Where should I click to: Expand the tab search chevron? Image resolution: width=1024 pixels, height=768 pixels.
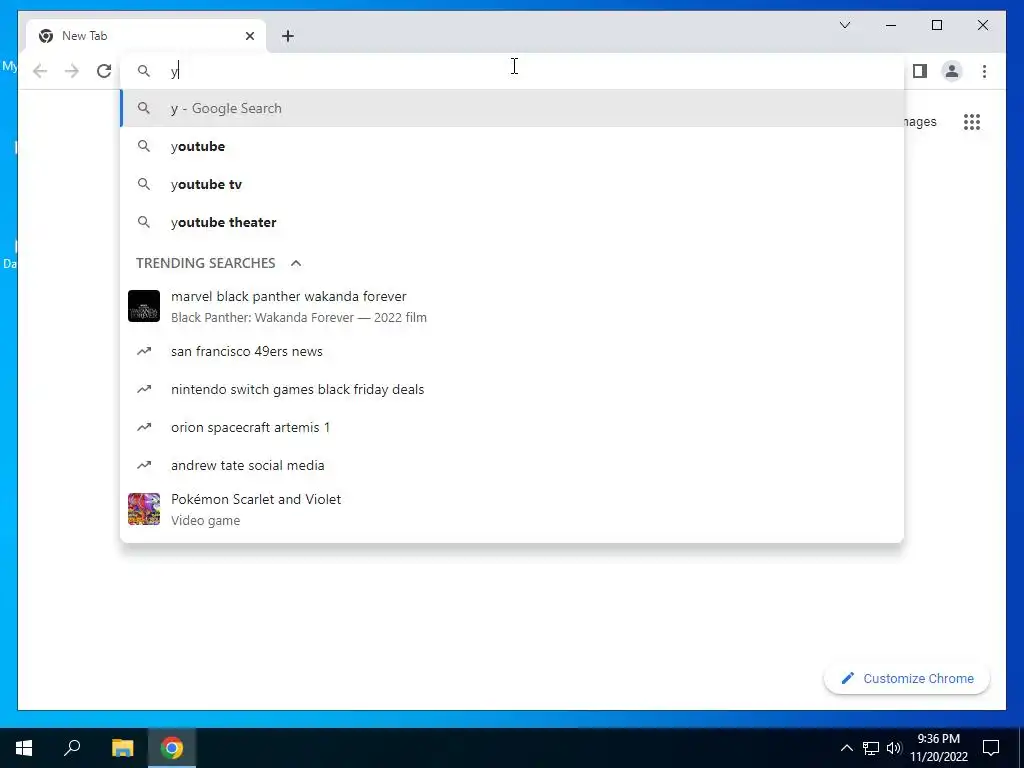point(845,25)
